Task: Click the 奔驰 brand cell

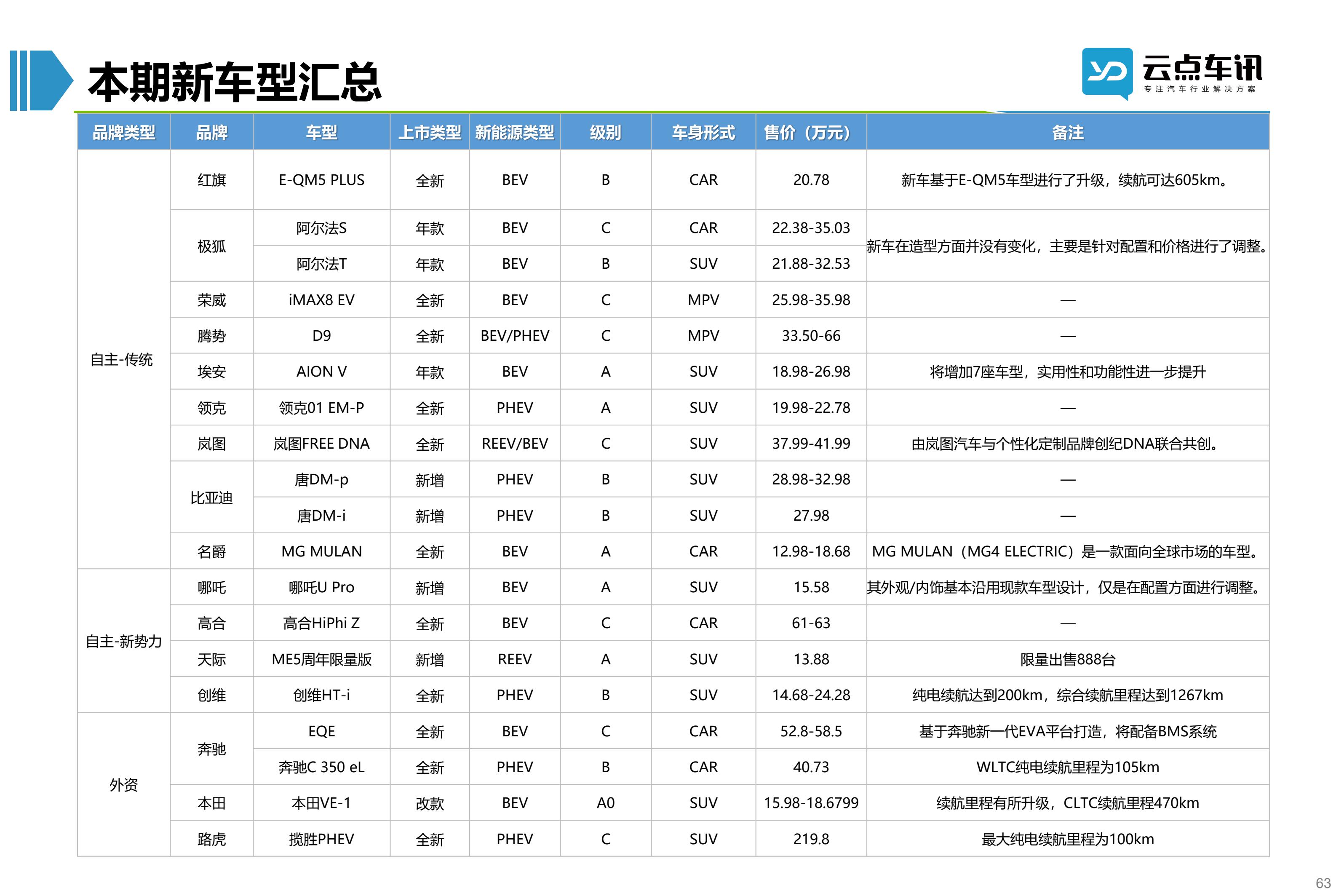Action: point(211,749)
